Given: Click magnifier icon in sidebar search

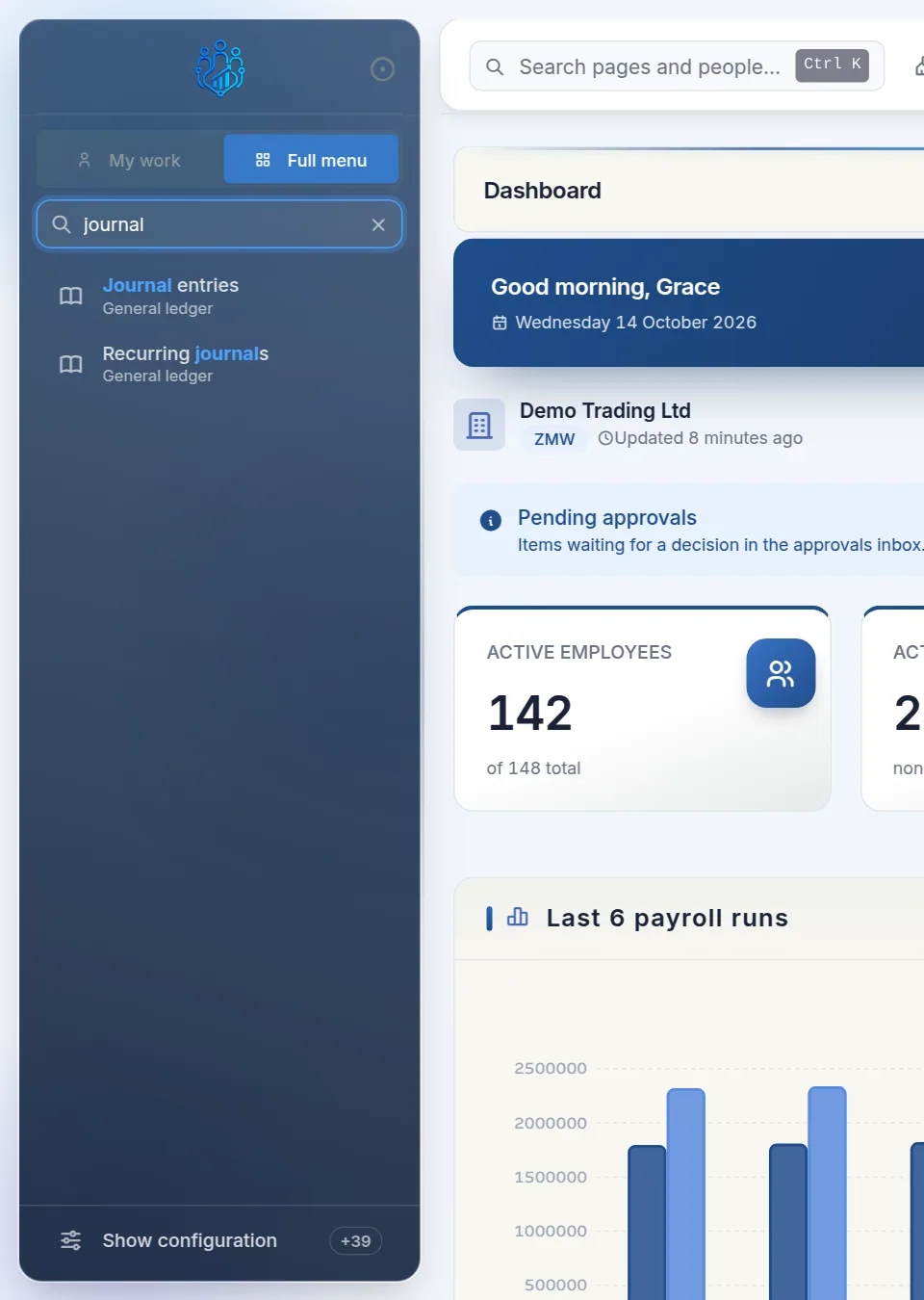Looking at the screenshot, I should point(62,224).
